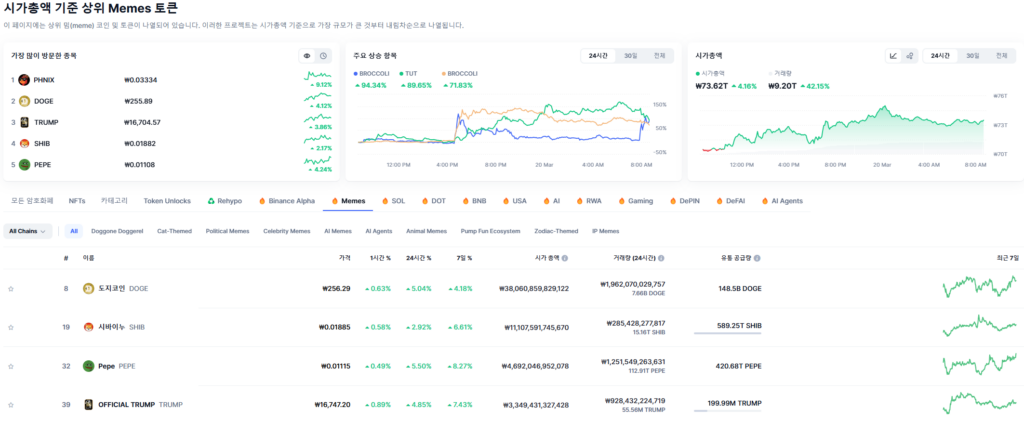Open the OFFICIAL TRUMP 7-day sparkline chart
1024x421 pixels.
(979, 403)
